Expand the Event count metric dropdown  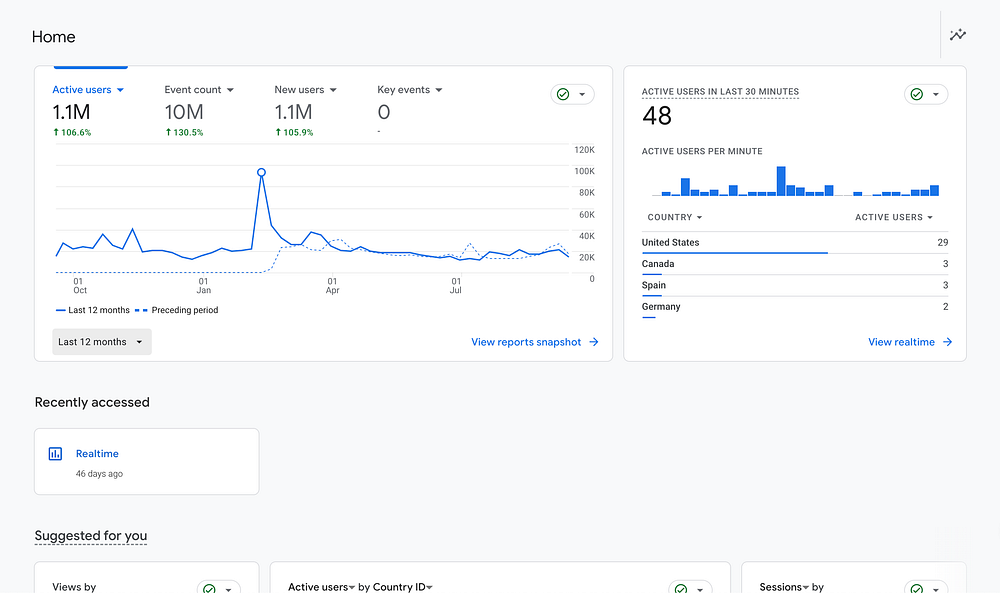tap(199, 90)
